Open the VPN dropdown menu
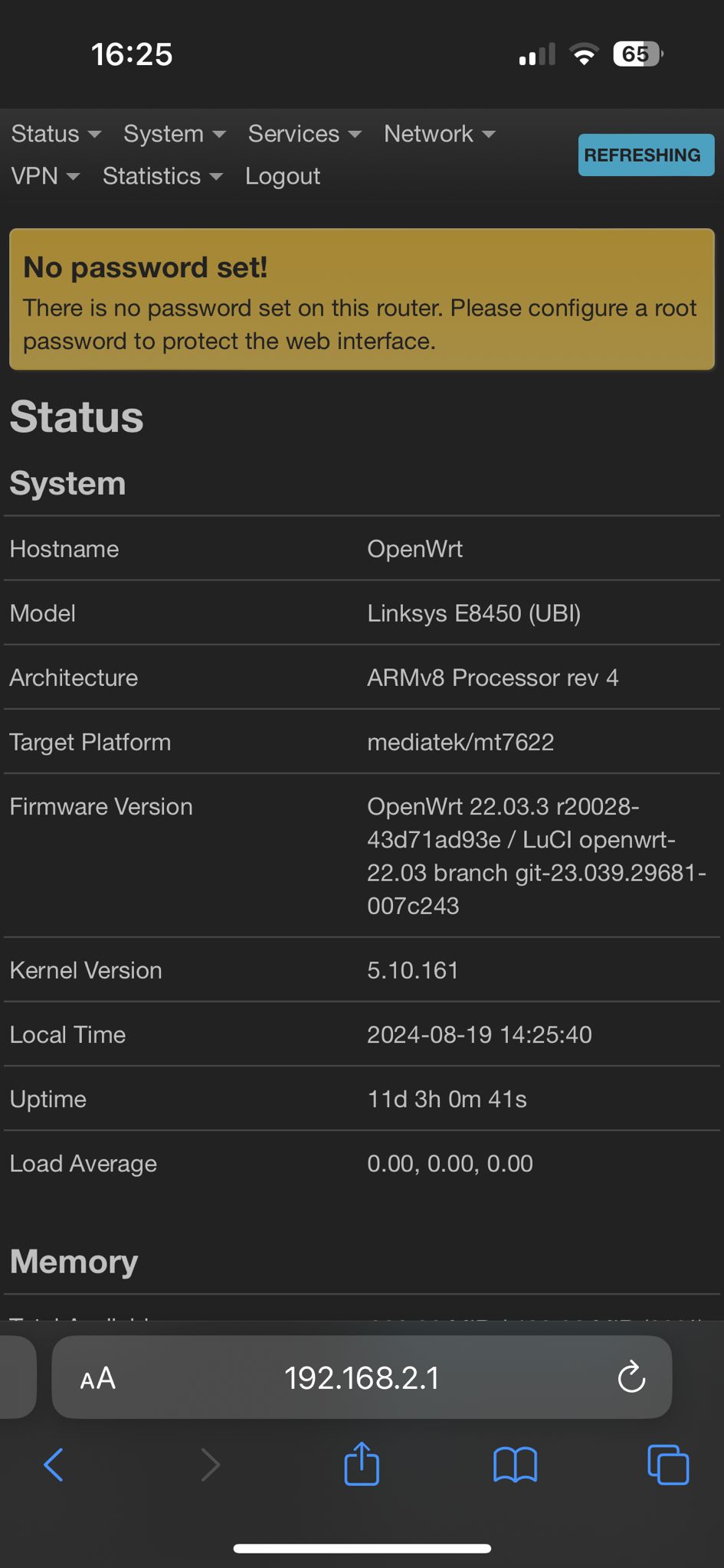Screen dimensions: 724x1568 click(x=45, y=176)
